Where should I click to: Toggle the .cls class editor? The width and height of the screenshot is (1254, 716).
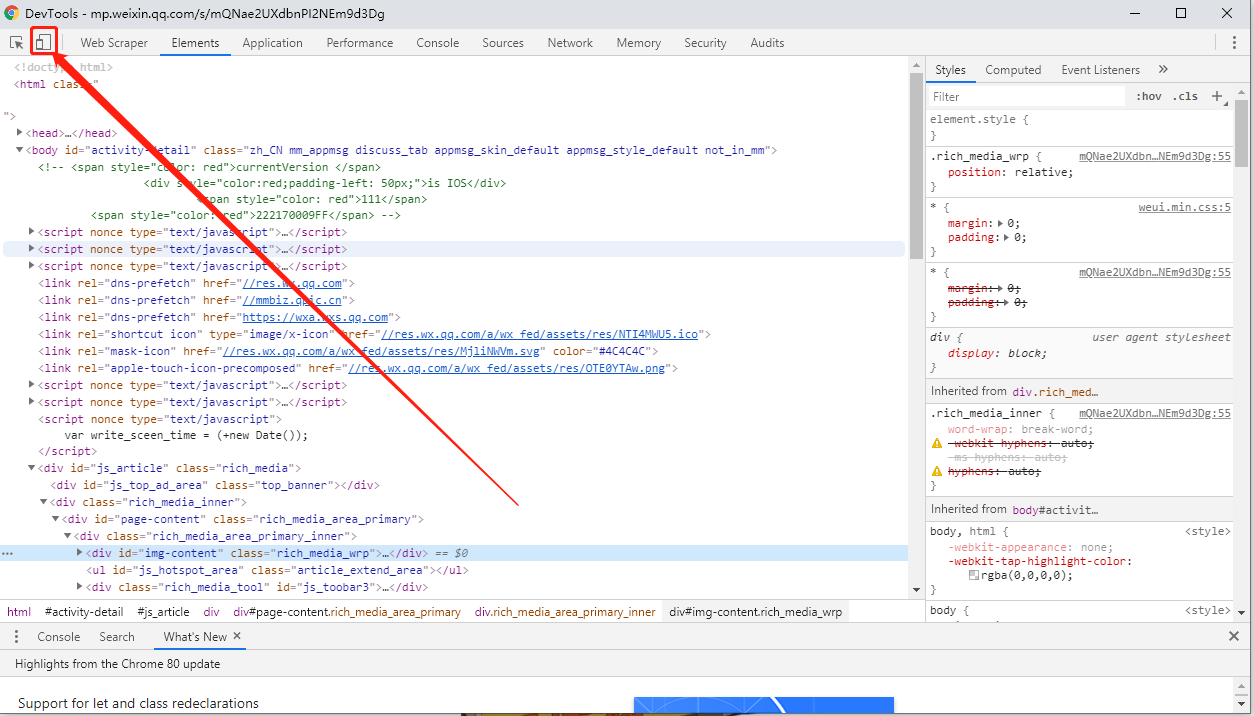[1187, 97]
